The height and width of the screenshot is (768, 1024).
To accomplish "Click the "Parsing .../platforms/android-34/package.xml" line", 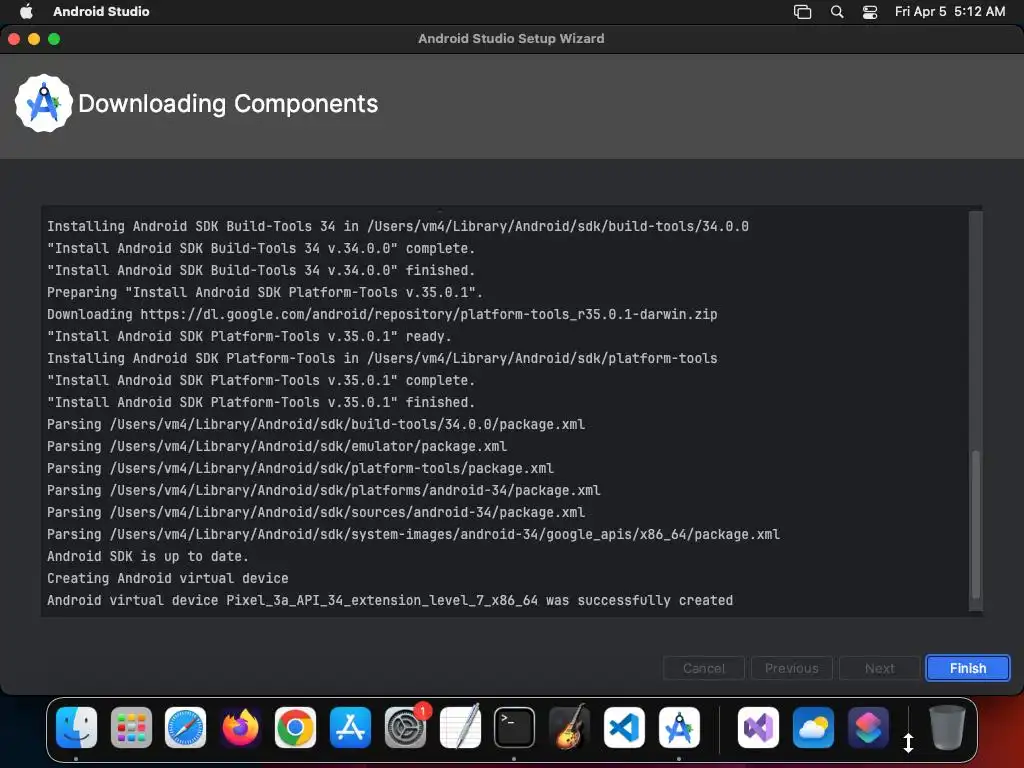I will click(323, 490).
